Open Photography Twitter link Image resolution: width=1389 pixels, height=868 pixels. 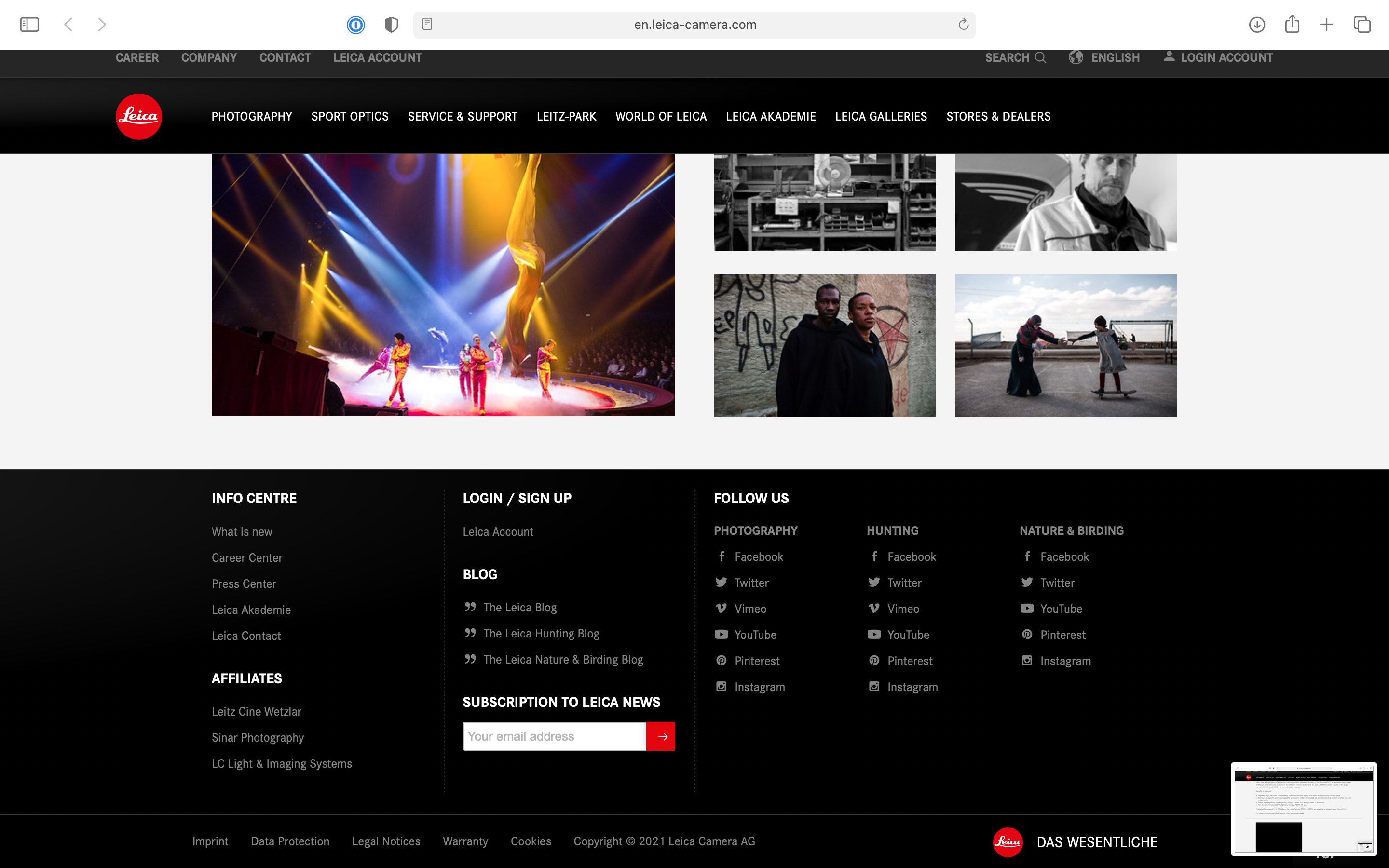click(x=742, y=583)
